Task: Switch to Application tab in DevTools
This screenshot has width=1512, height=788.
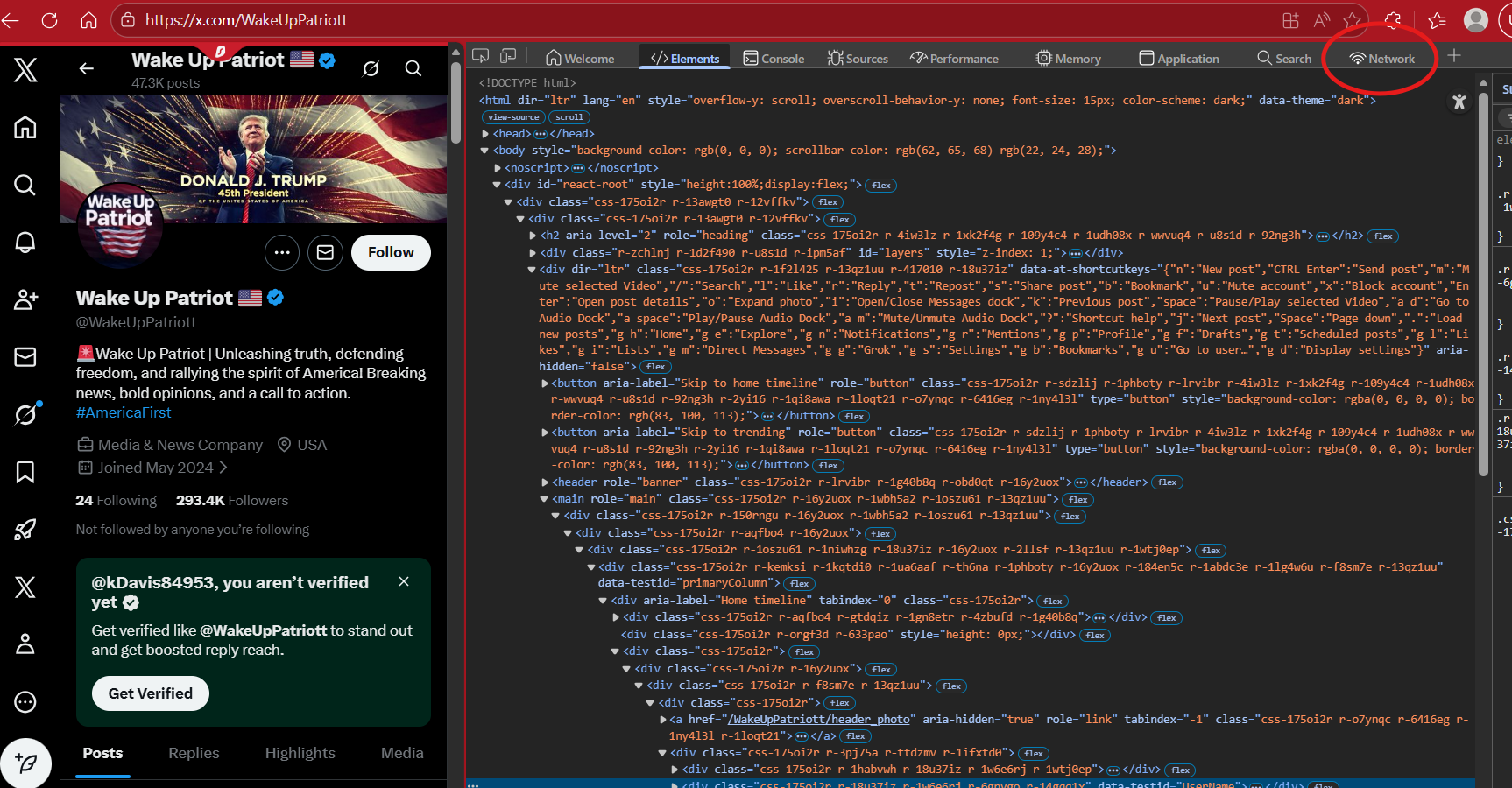Action: (x=1179, y=58)
